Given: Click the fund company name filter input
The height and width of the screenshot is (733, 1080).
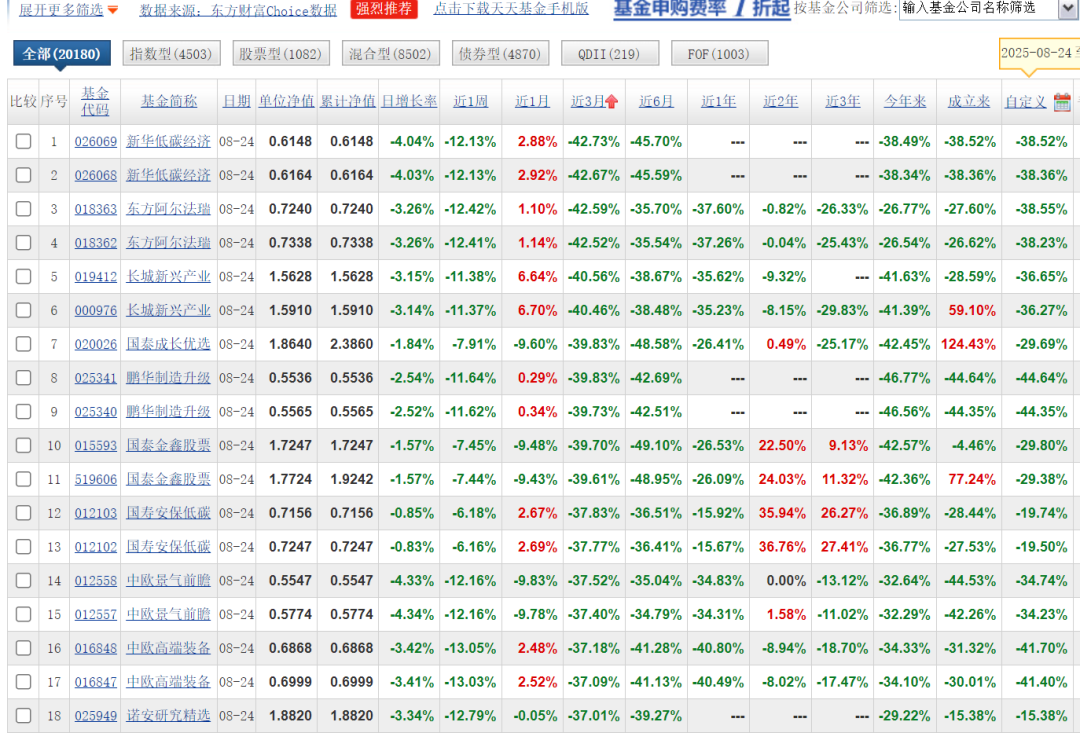Looking at the screenshot, I should (x=978, y=8).
